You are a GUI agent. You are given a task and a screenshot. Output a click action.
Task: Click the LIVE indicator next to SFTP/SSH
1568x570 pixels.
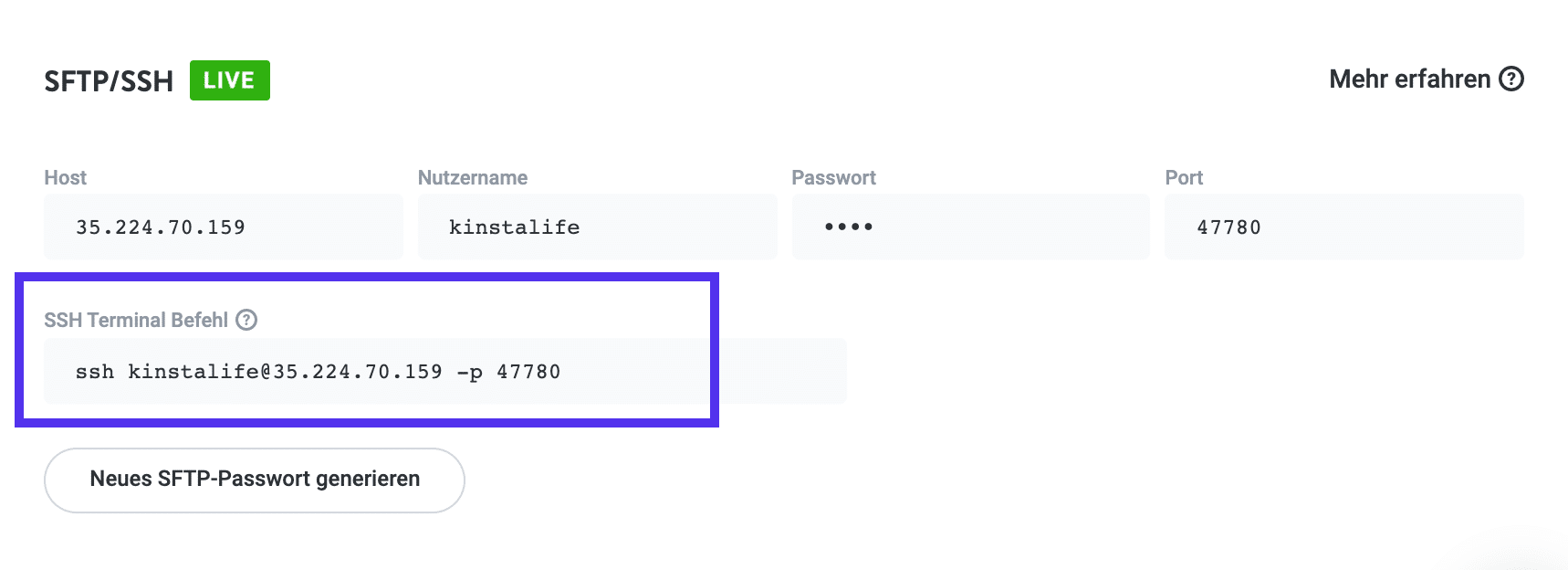[x=229, y=79]
